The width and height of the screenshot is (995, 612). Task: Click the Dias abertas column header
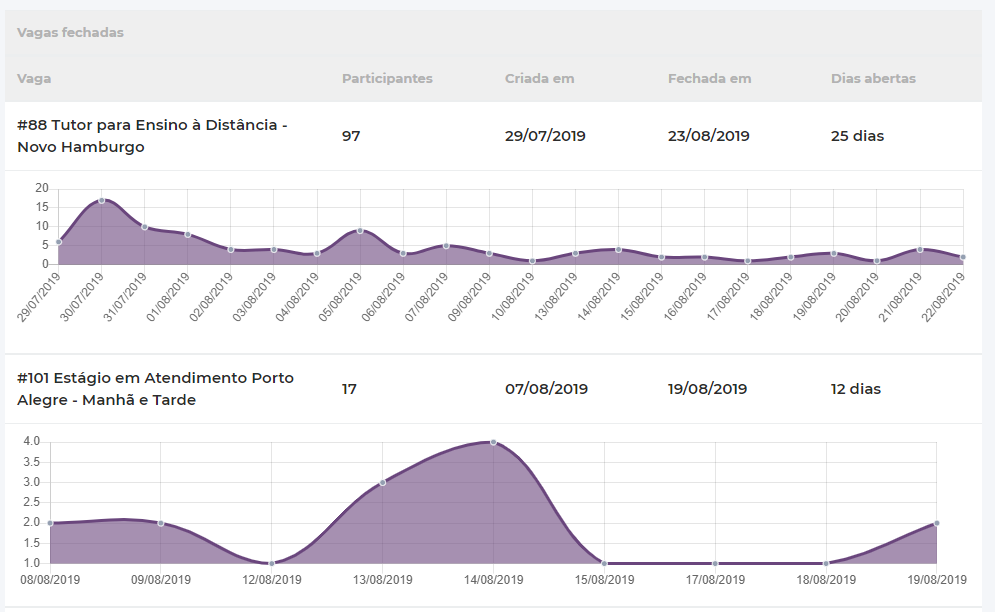[873, 78]
